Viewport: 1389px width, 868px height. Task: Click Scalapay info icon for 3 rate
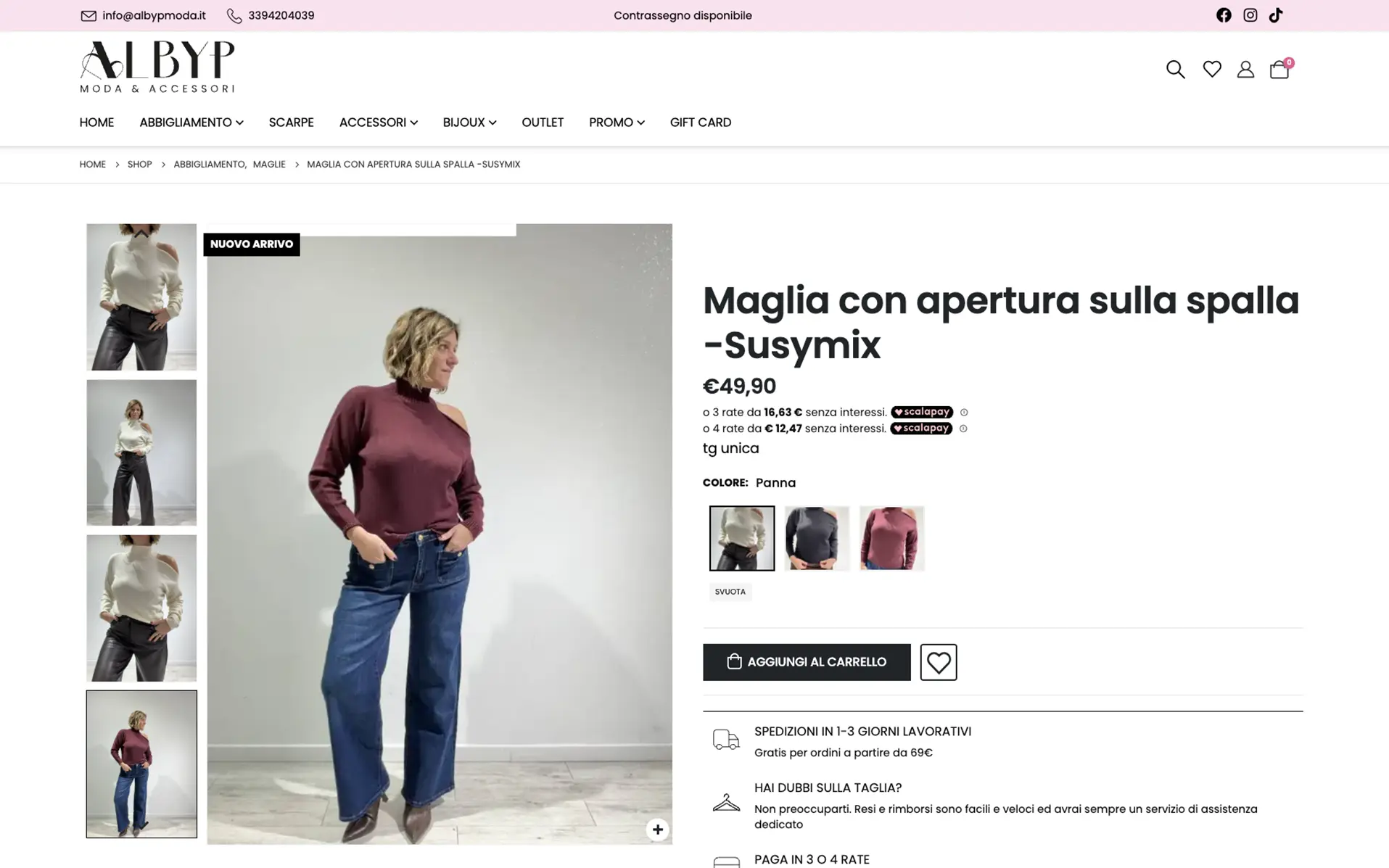(x=964, y=413)
